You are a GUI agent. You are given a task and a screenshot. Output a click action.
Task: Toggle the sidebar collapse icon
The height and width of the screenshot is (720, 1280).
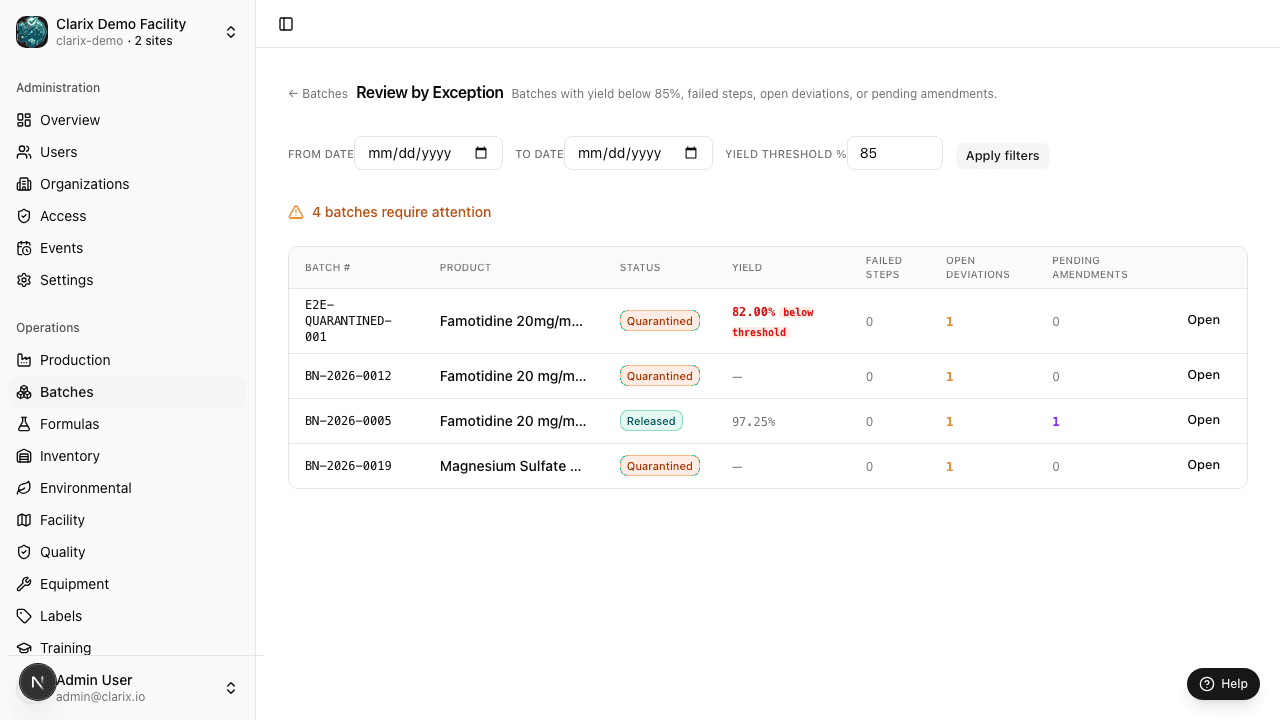[x=286, y=24]
